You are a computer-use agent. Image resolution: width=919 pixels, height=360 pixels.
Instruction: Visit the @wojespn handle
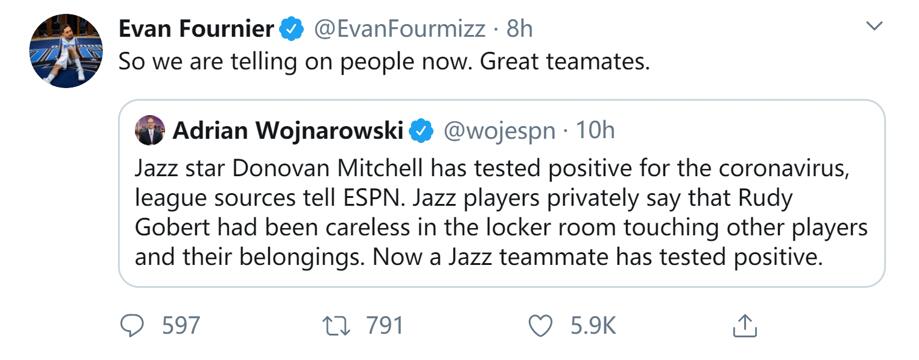point(499,132)
